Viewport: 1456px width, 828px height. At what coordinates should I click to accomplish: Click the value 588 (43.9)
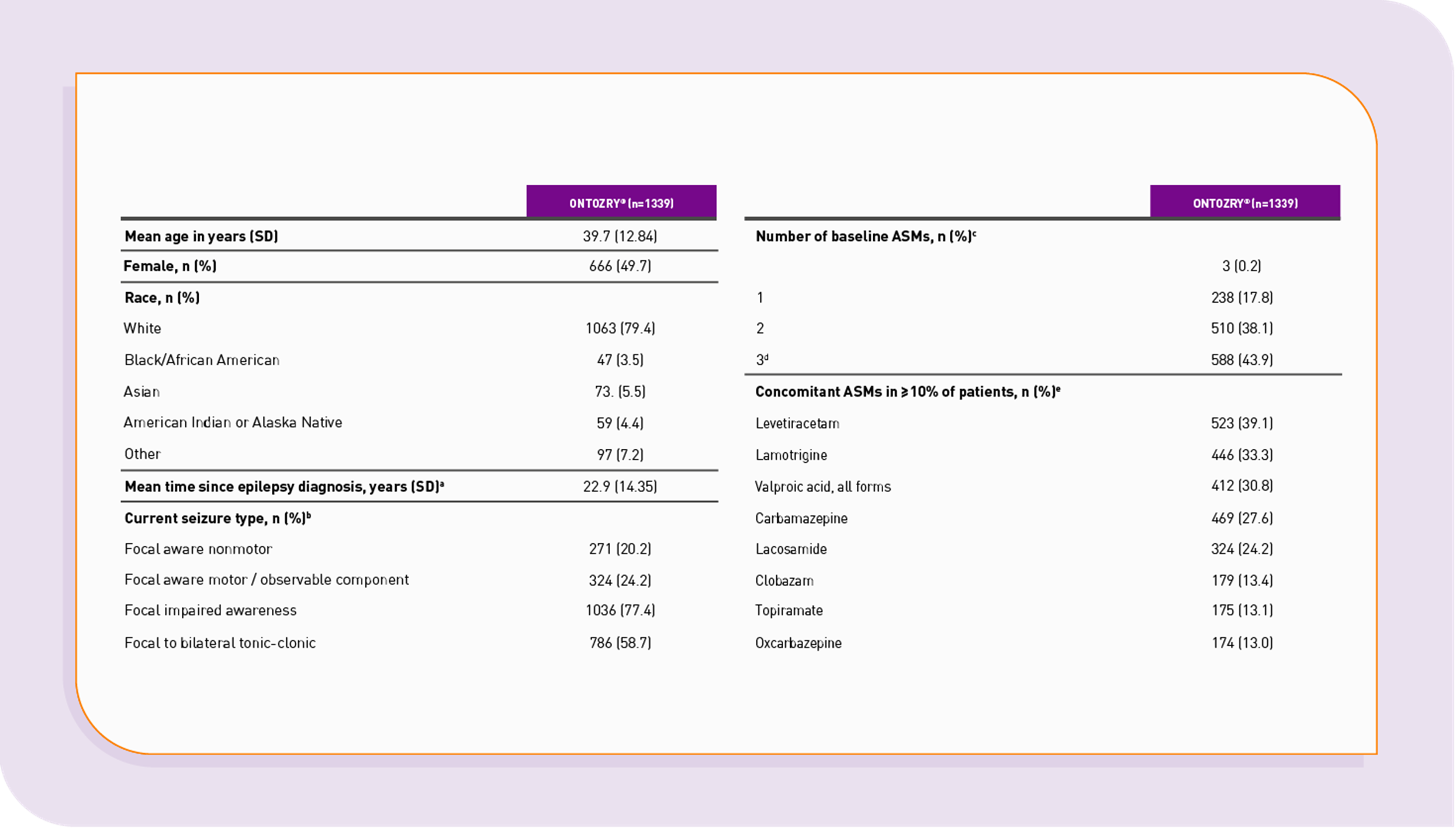[1241, 360]
